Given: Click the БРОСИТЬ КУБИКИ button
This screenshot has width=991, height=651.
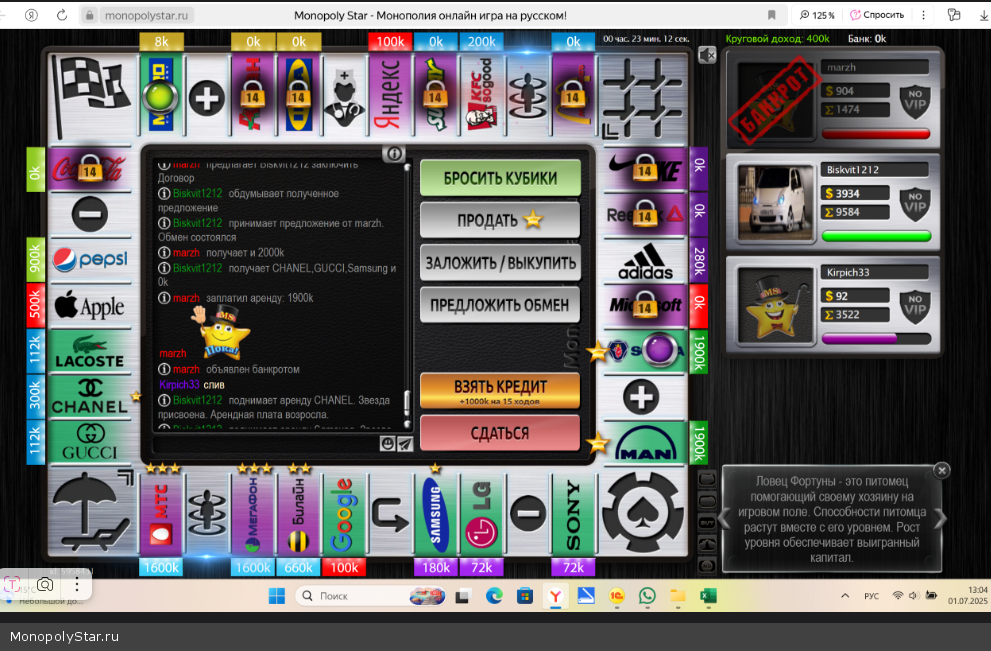Looking at the screenshot, I should coord(500,178).
